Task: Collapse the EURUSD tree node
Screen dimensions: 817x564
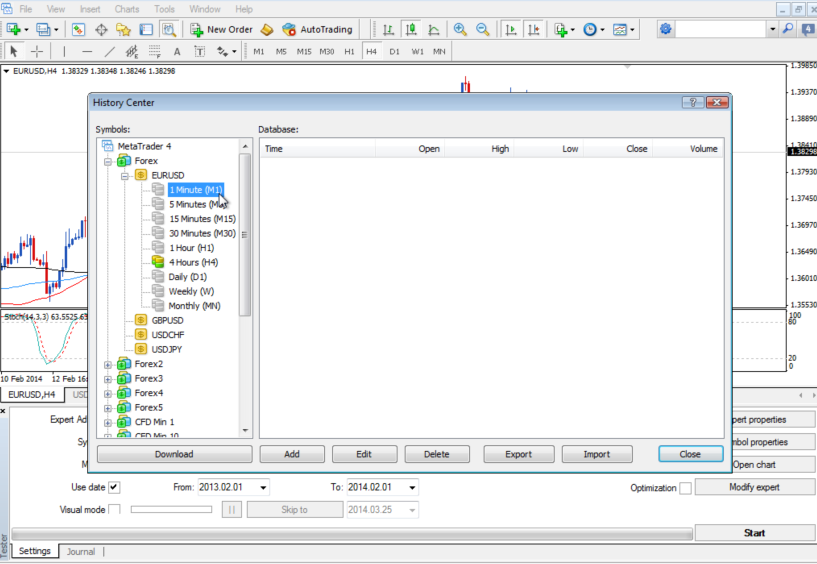Action: 125,176
